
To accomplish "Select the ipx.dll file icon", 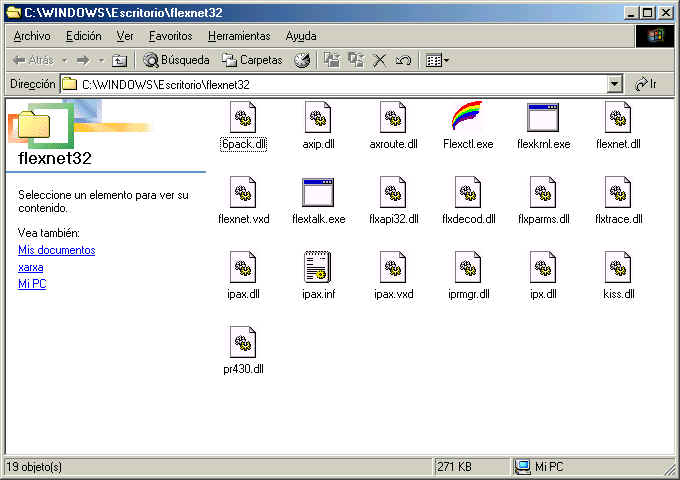I will [x=543, y=267].
